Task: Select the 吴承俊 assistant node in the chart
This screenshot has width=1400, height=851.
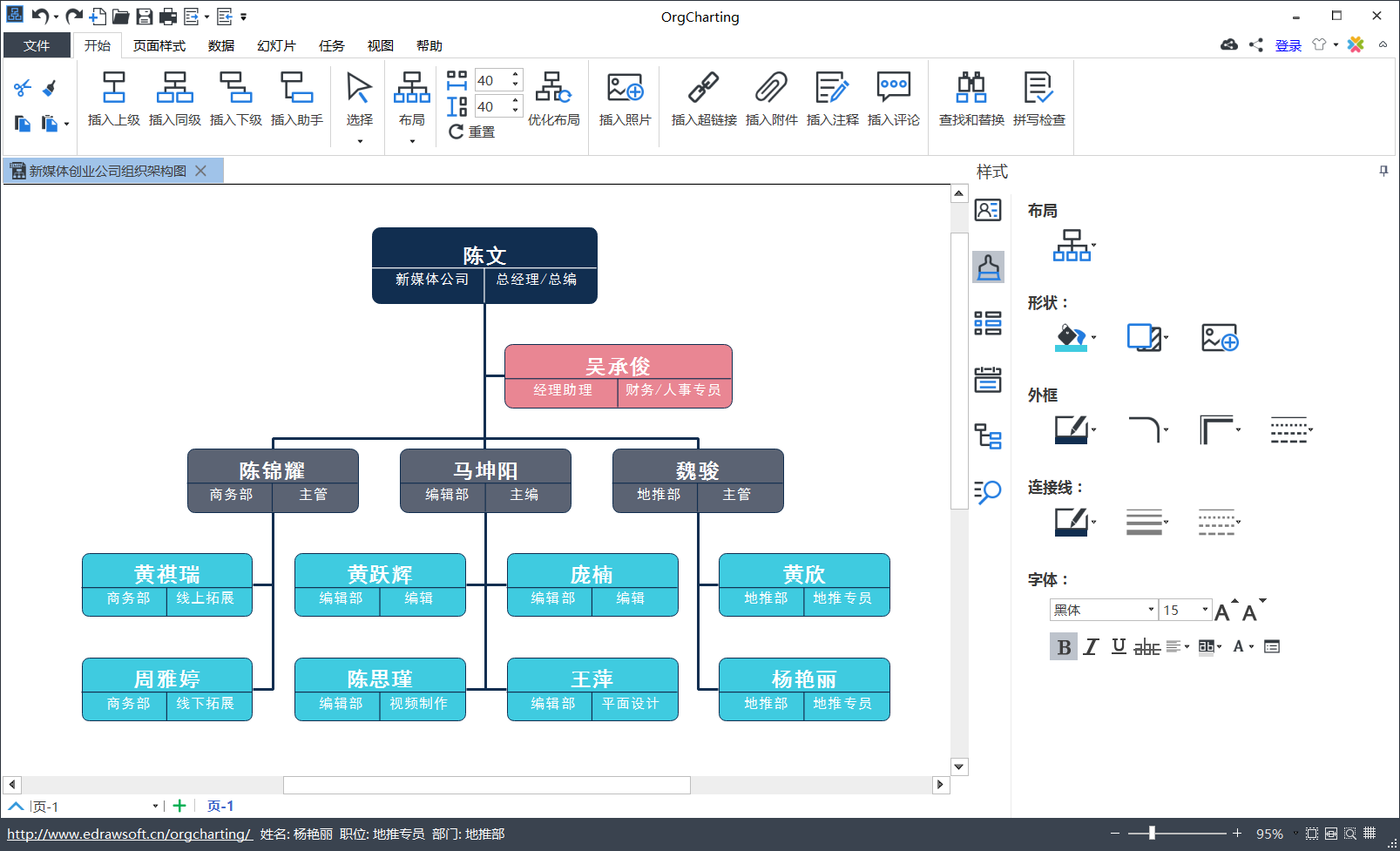Action: point(619,376)
